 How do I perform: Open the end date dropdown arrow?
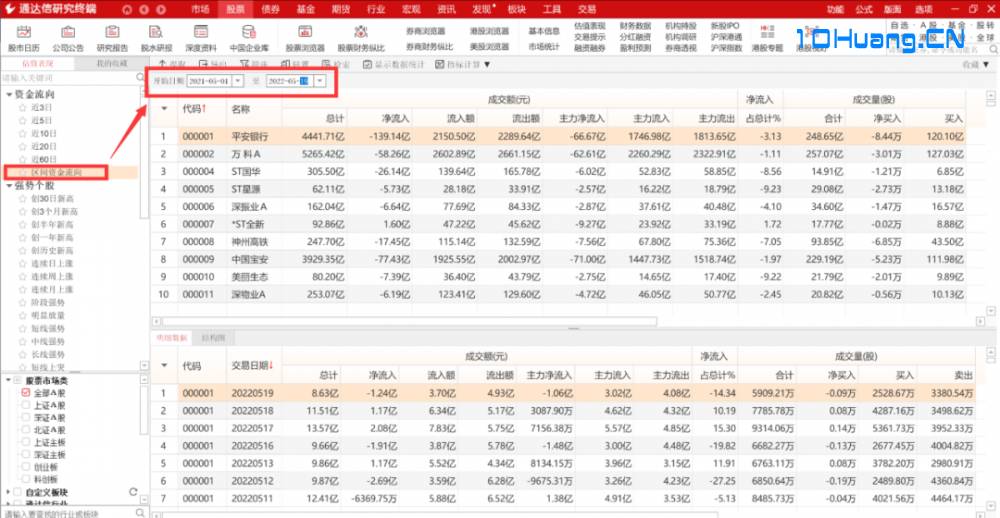click(x=320, y=81)
